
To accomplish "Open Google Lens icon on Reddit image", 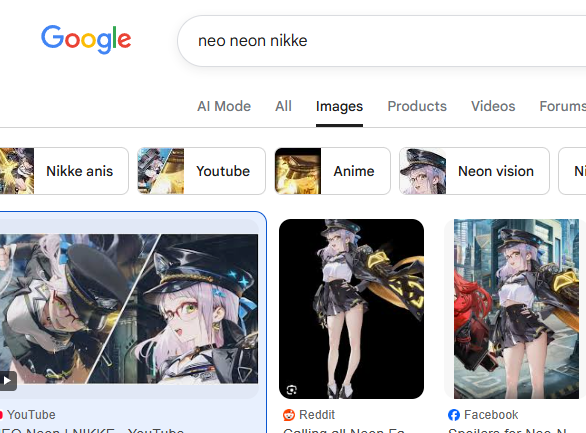I will 292,390.
